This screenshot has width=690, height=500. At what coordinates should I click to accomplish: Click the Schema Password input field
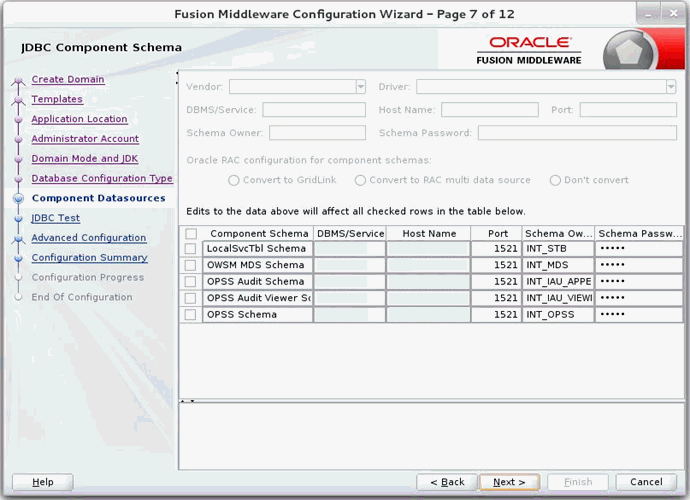pos(577,133)
